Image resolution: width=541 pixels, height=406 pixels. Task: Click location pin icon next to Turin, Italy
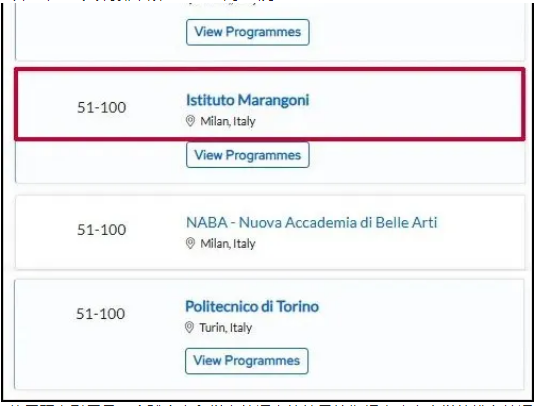(x=189, y=327)
